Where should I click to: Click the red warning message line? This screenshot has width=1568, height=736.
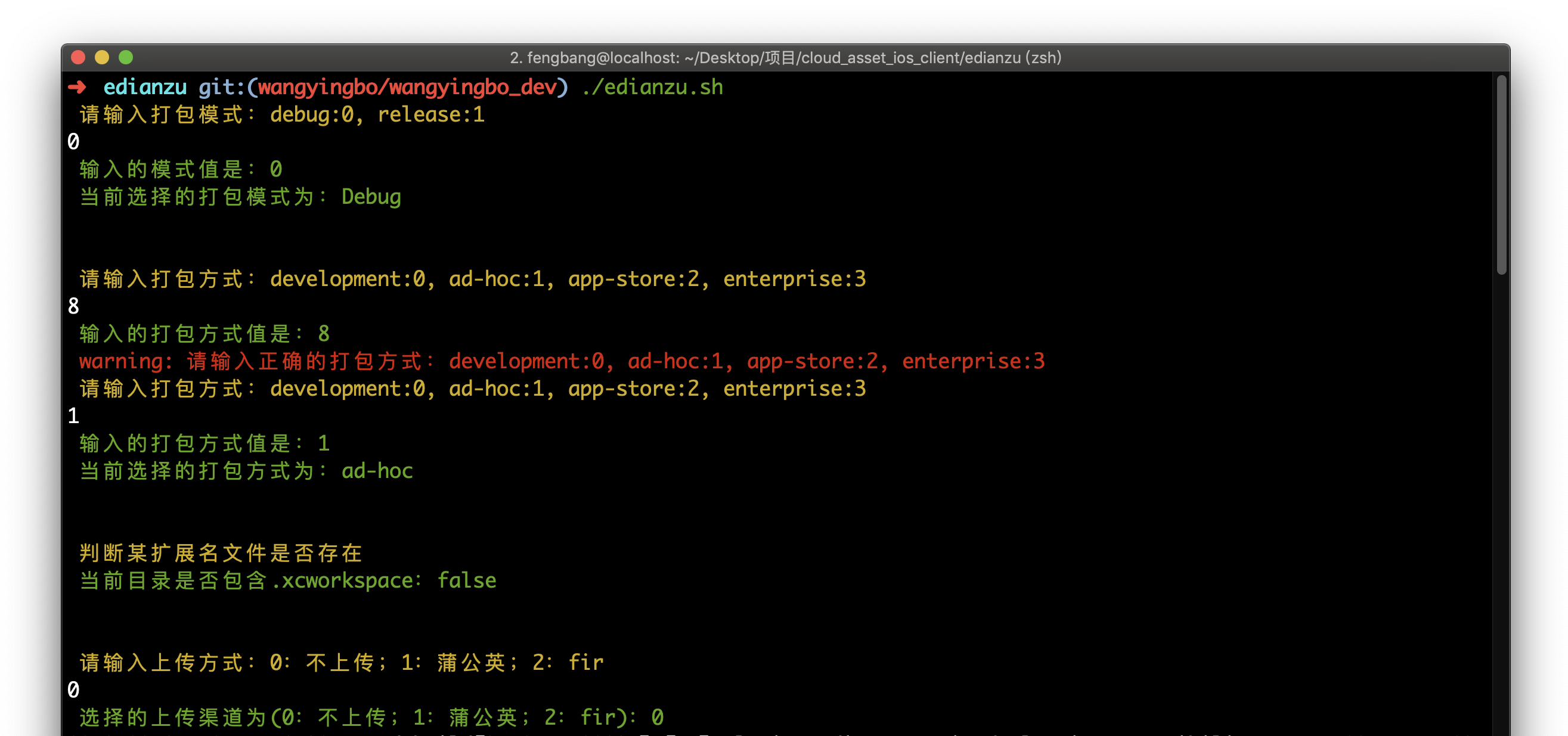coord(561,361)
